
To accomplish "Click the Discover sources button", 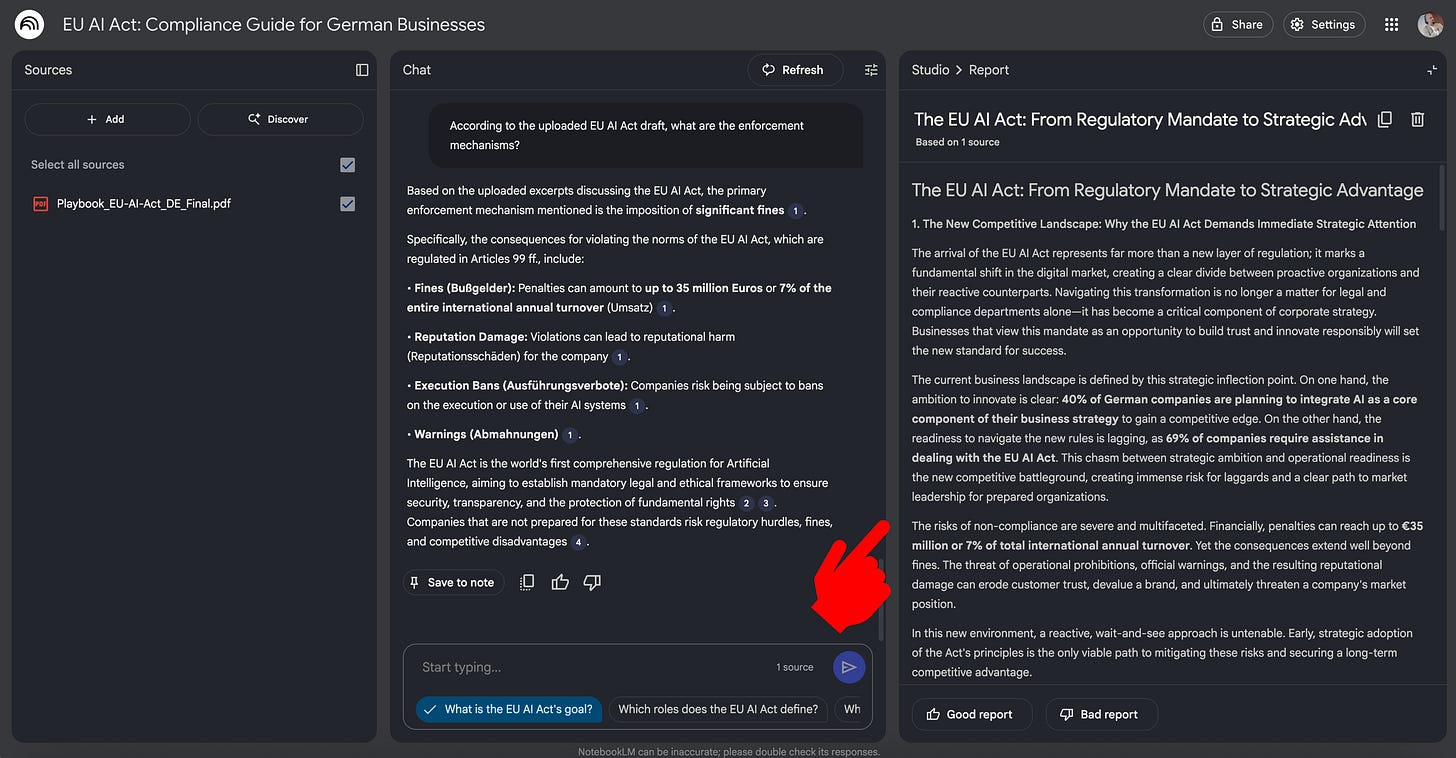I will click(280, 119).
